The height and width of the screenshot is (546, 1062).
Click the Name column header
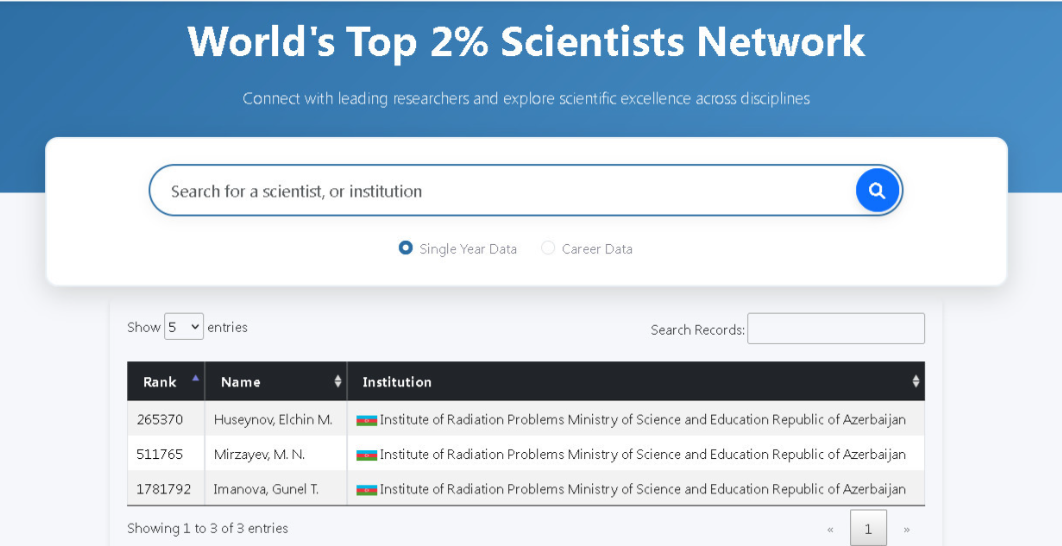pyautogui.click(x=241, y=382)
